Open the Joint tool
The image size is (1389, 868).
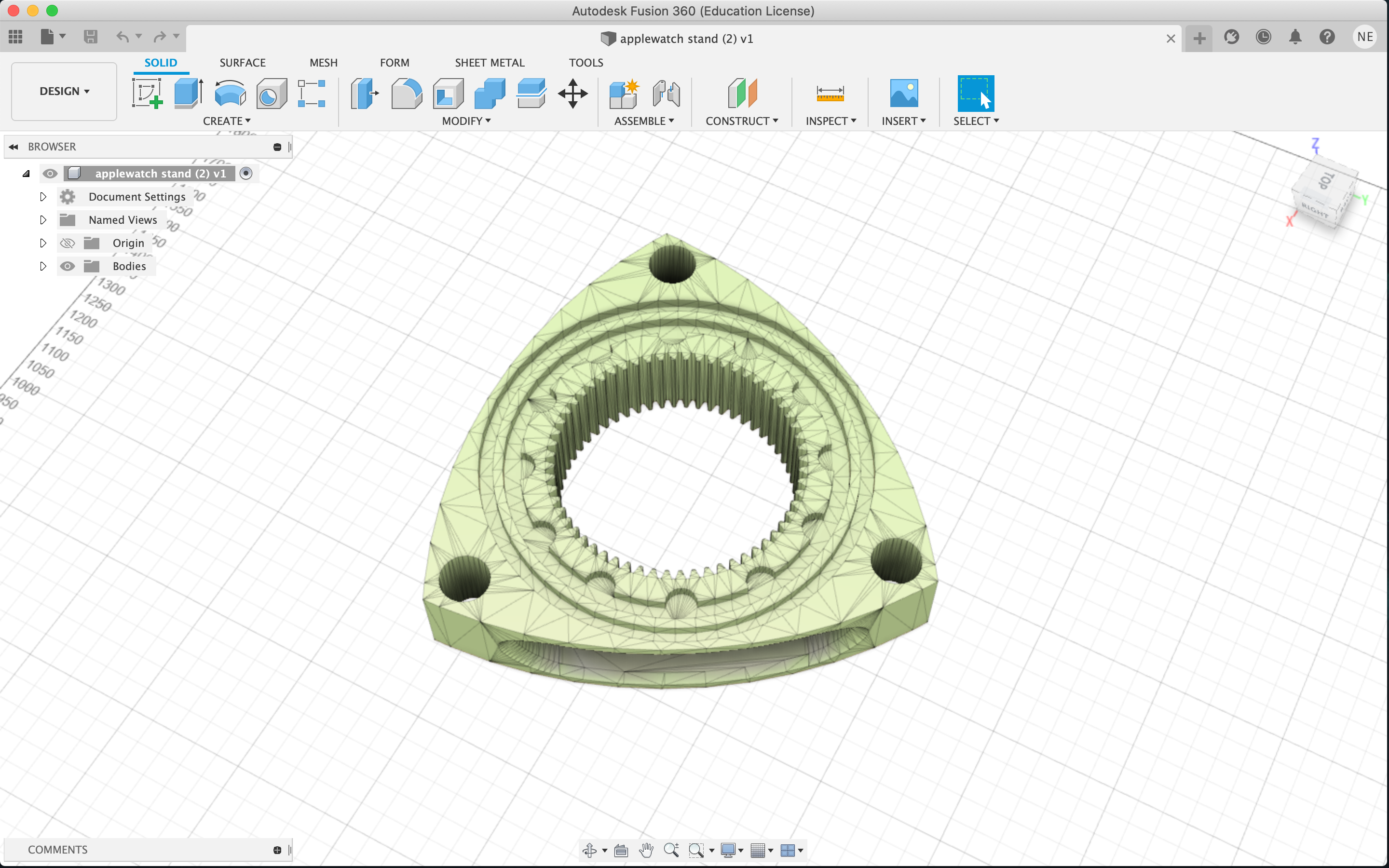pyautogui.click(x=666, y=94)
